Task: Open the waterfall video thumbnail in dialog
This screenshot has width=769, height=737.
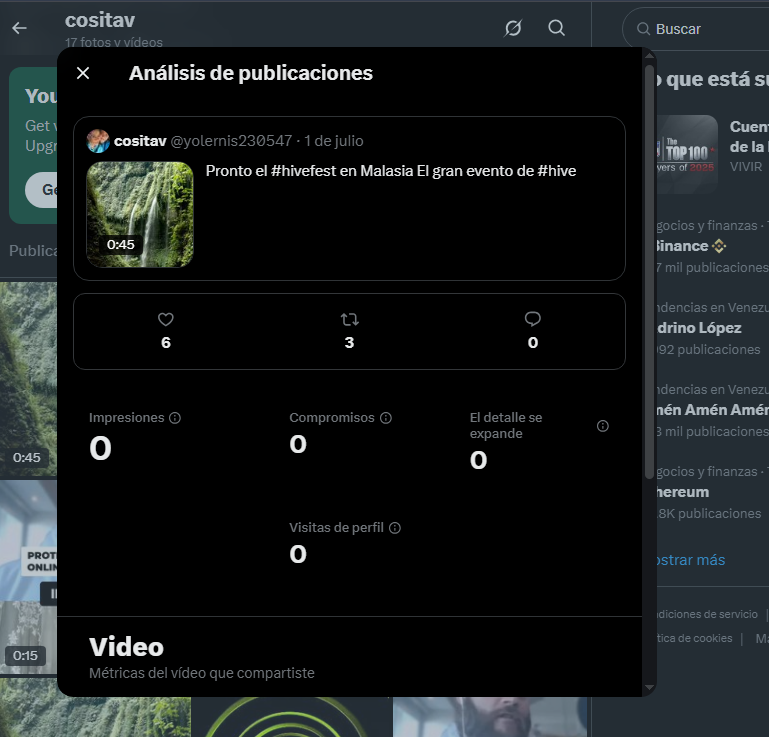Action: [140, 214]
